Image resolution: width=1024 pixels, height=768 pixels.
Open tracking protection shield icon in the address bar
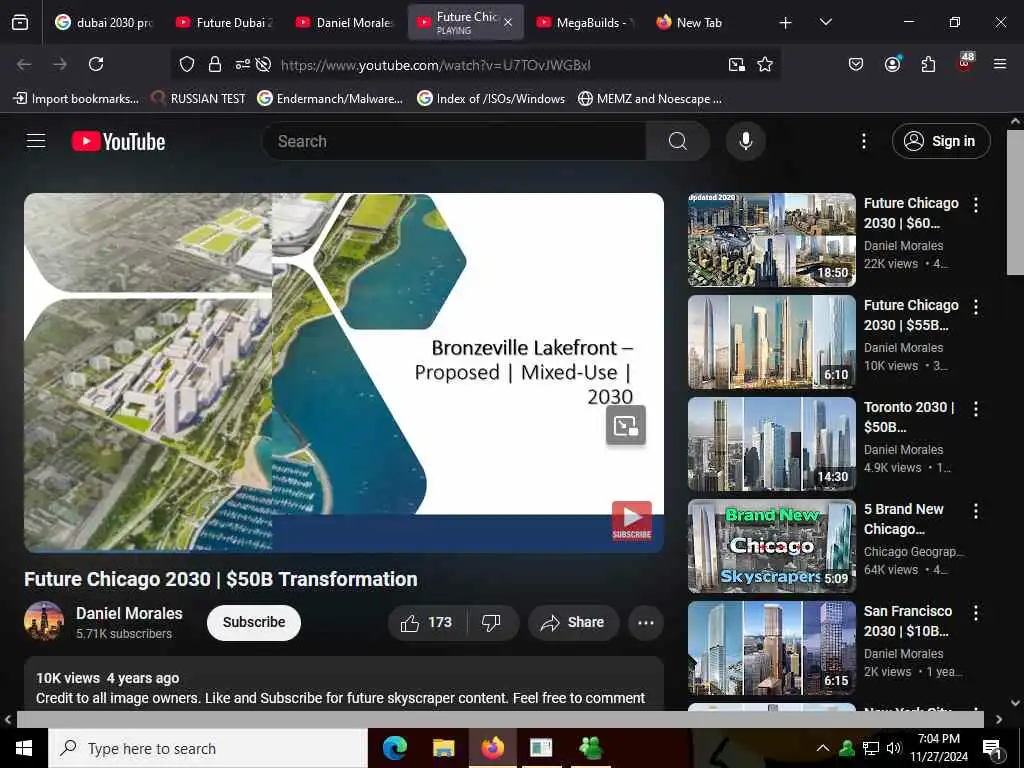coord(187,64)
